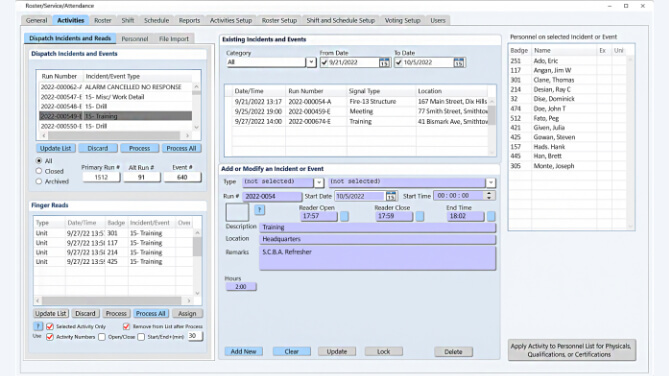Screen dimensions: 669x376
Task: Open the From Date calendar picker
Action: (384, 63)
